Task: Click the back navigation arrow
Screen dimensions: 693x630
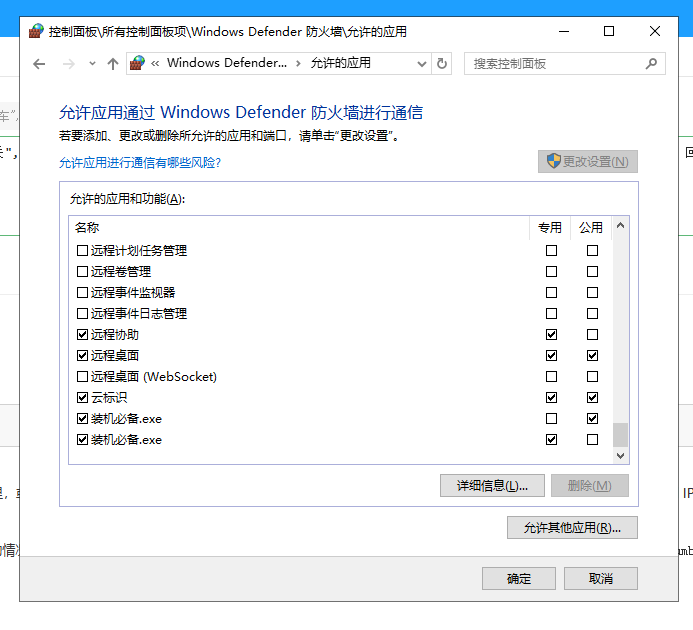Action: pyautogui.click(x=39, y=64)
